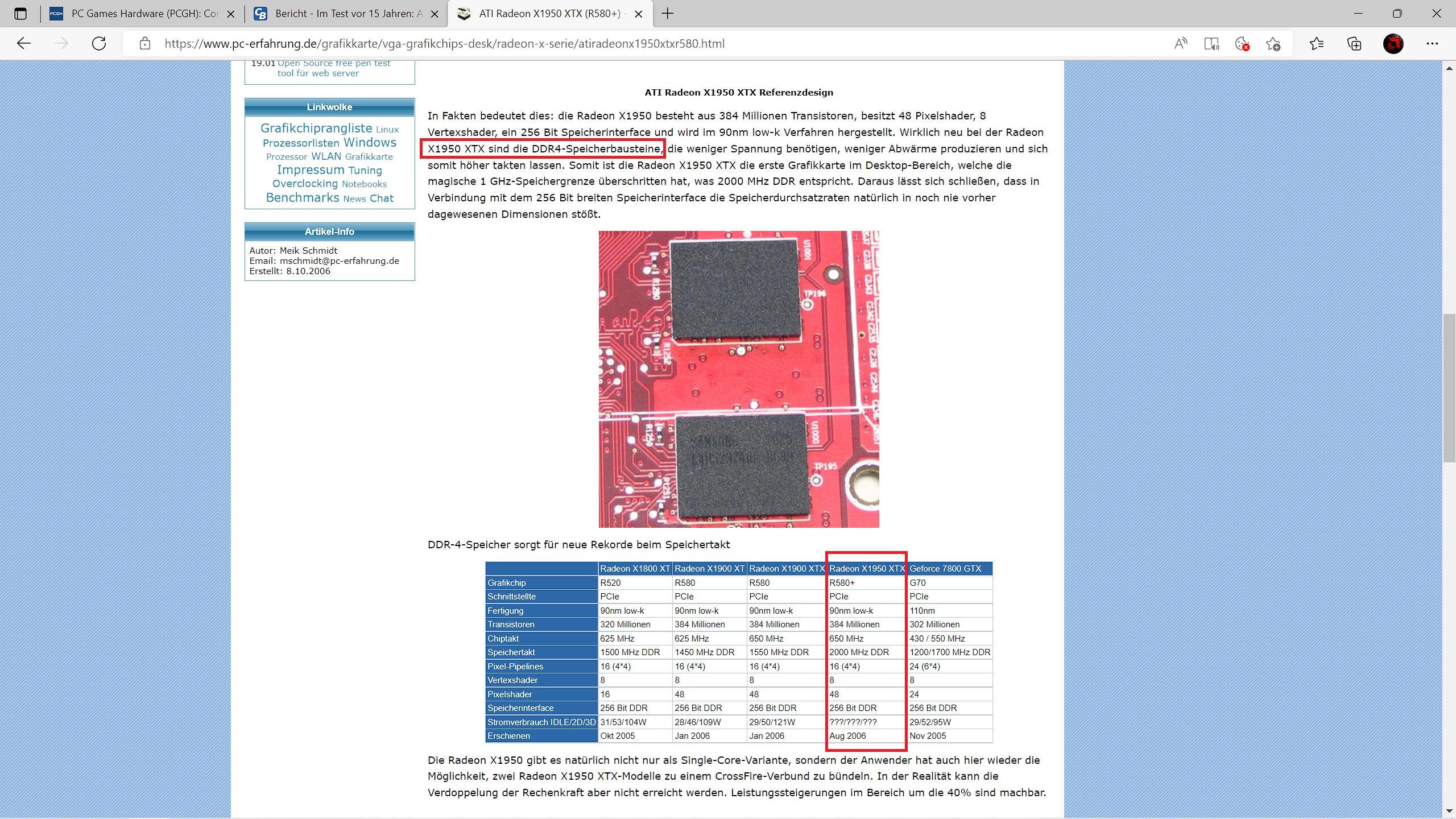Focus the address bar URL
Image resolution: width=1456 pixels, height=819 pixels.
pyautogui.click(x=444, y=44)
